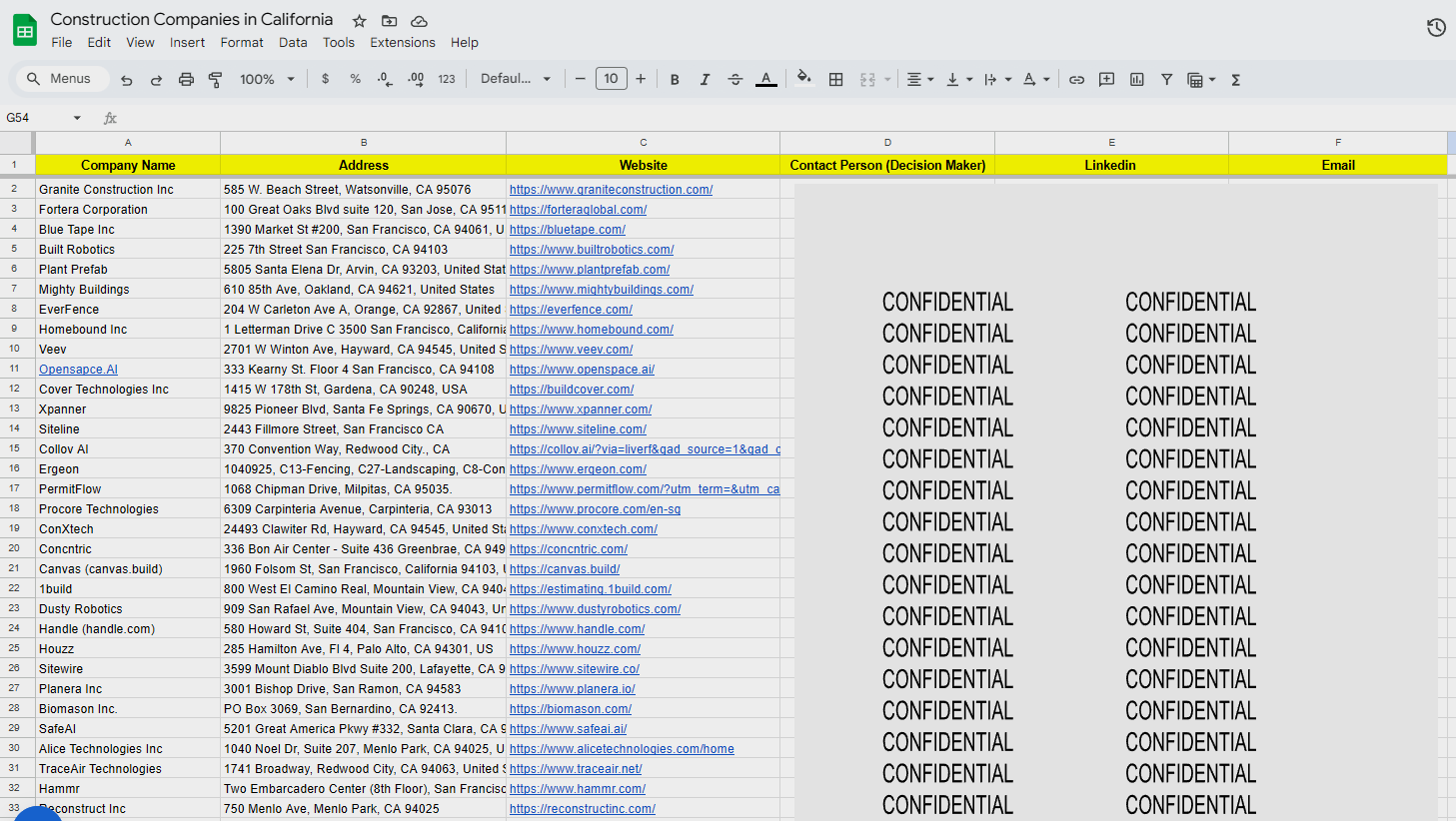The image size is (1456, 821).
Task: Open the Data menu
Action: 293,43
